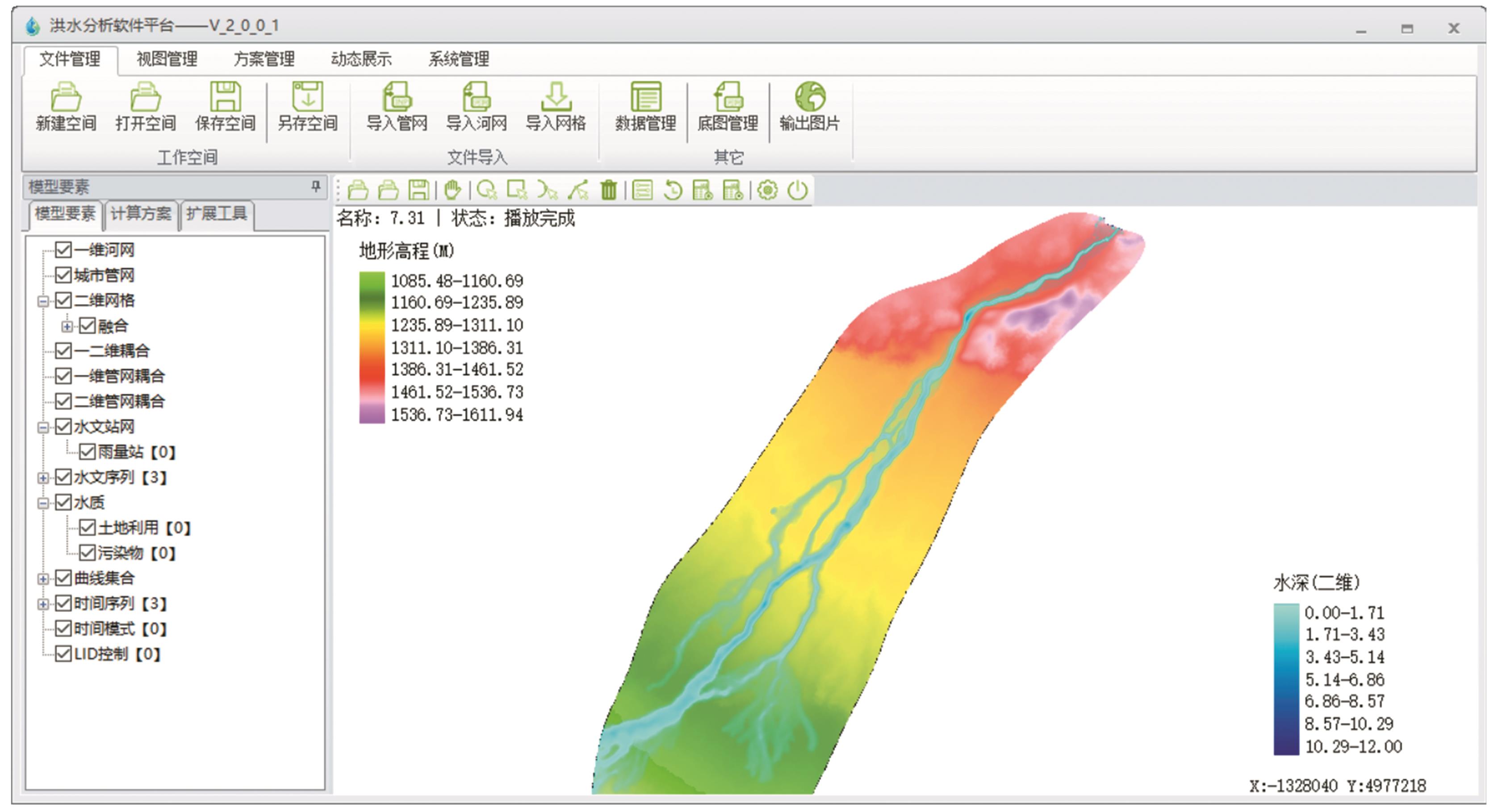The width and height of the screenshot is (1498, 812).
Task: Click the trash delete icon in map toolbar
Action: 608,190
